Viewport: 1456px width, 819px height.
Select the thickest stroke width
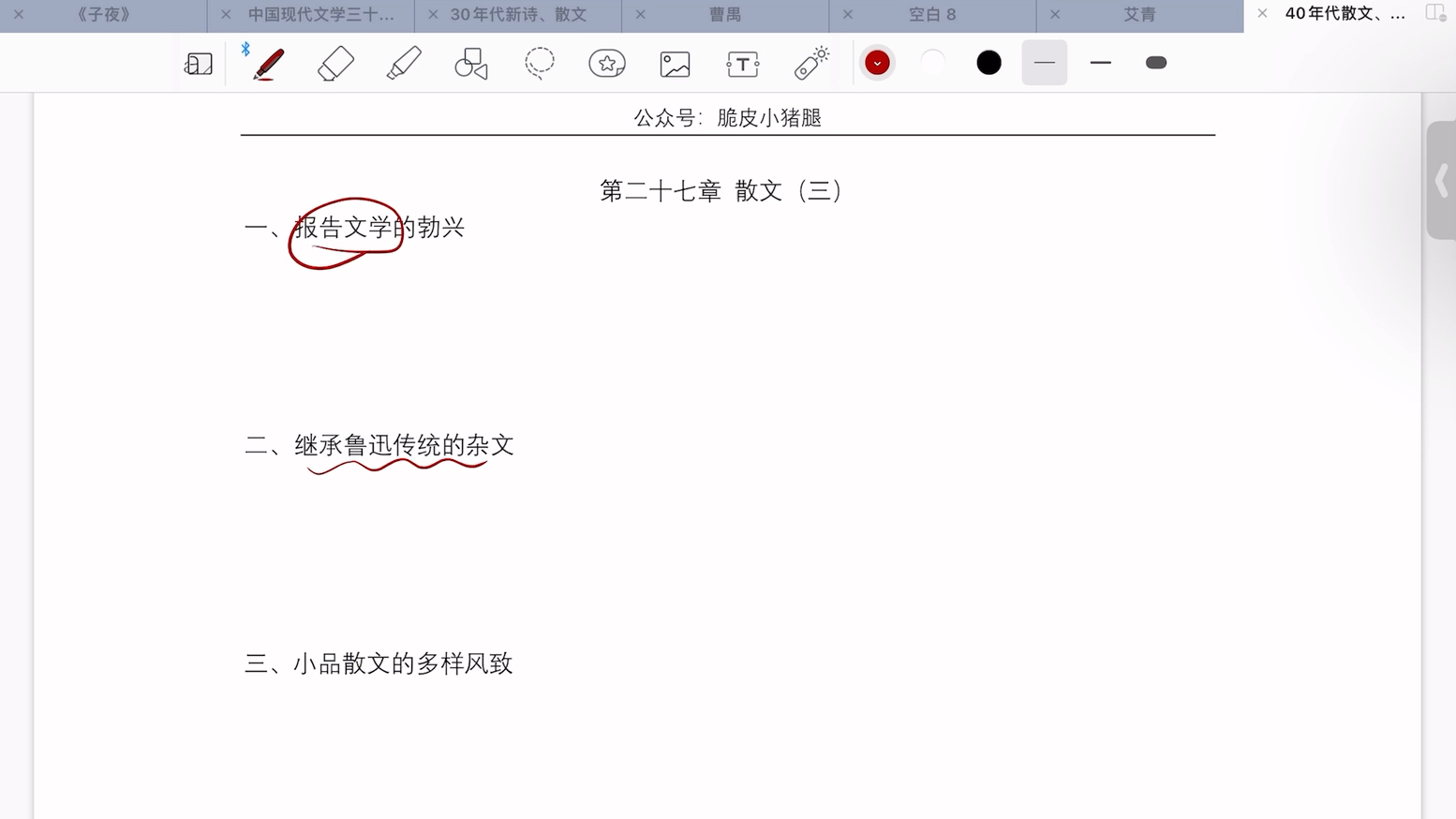pos(1156,63)
